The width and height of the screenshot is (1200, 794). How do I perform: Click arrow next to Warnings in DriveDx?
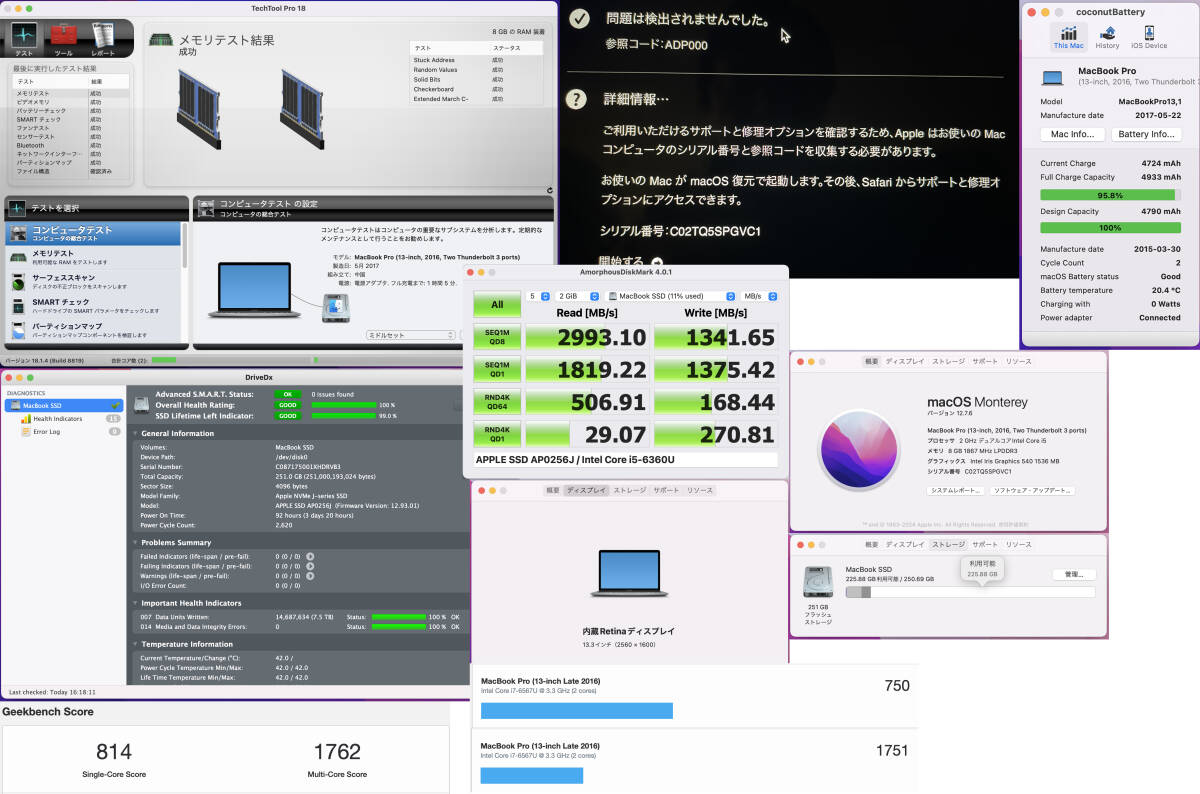tap(310, 575)
